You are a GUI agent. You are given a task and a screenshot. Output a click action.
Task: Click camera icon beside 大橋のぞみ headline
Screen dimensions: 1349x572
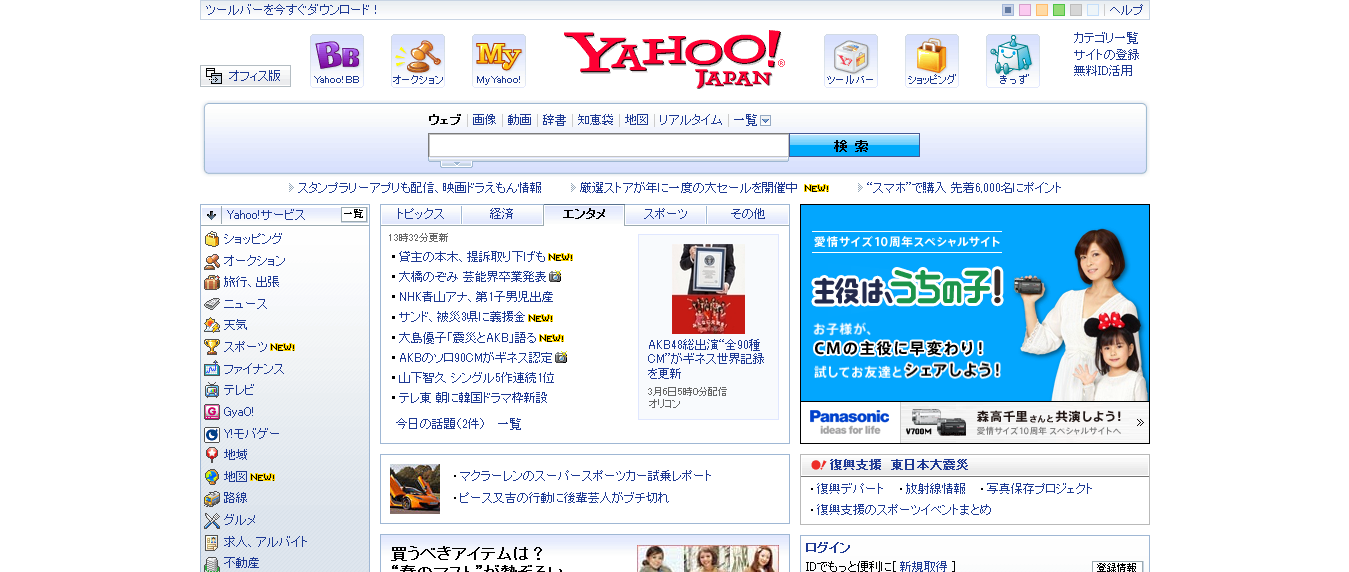click(555, 277)
